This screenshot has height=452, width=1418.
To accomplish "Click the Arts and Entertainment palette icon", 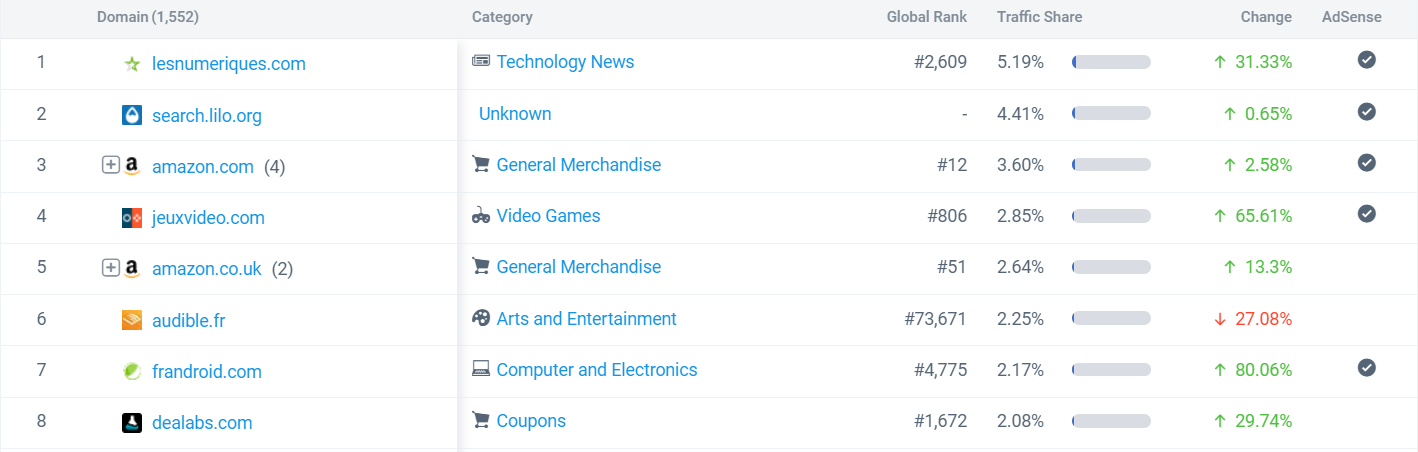I will [x=481, y=318].
